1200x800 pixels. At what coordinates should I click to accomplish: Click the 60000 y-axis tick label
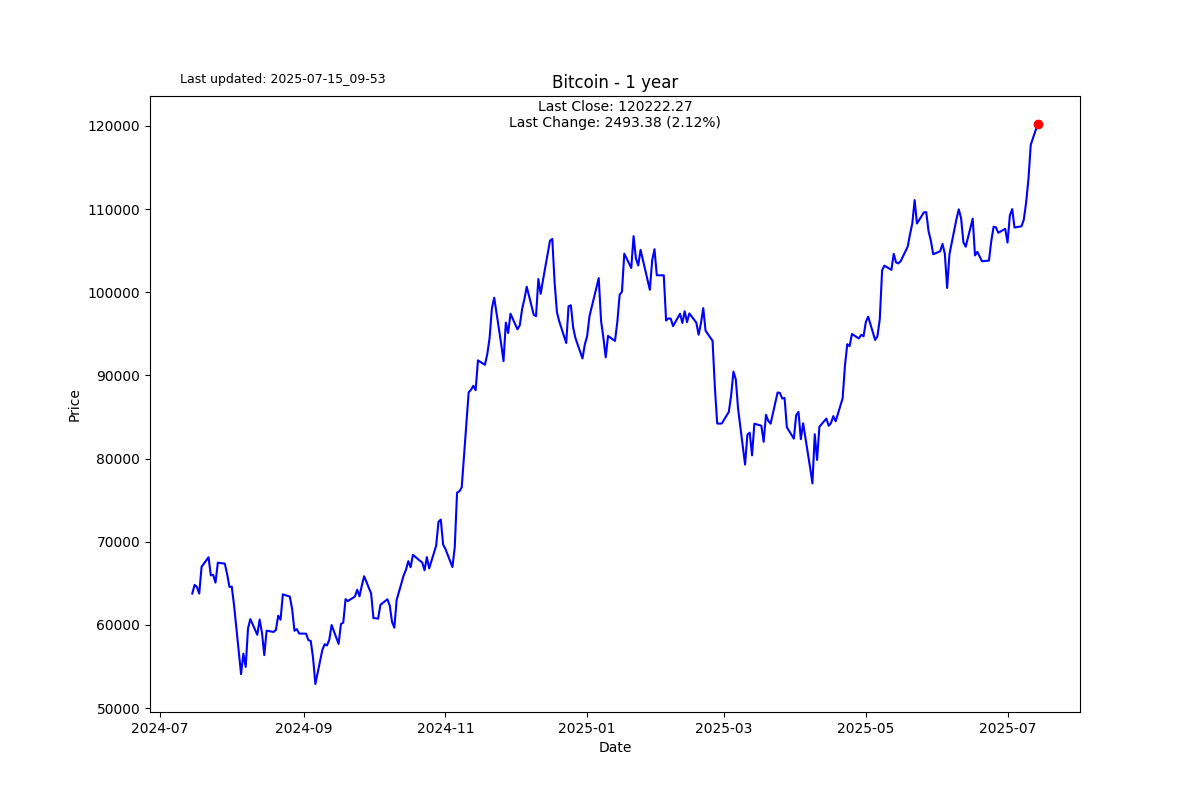tap(115, 625)
